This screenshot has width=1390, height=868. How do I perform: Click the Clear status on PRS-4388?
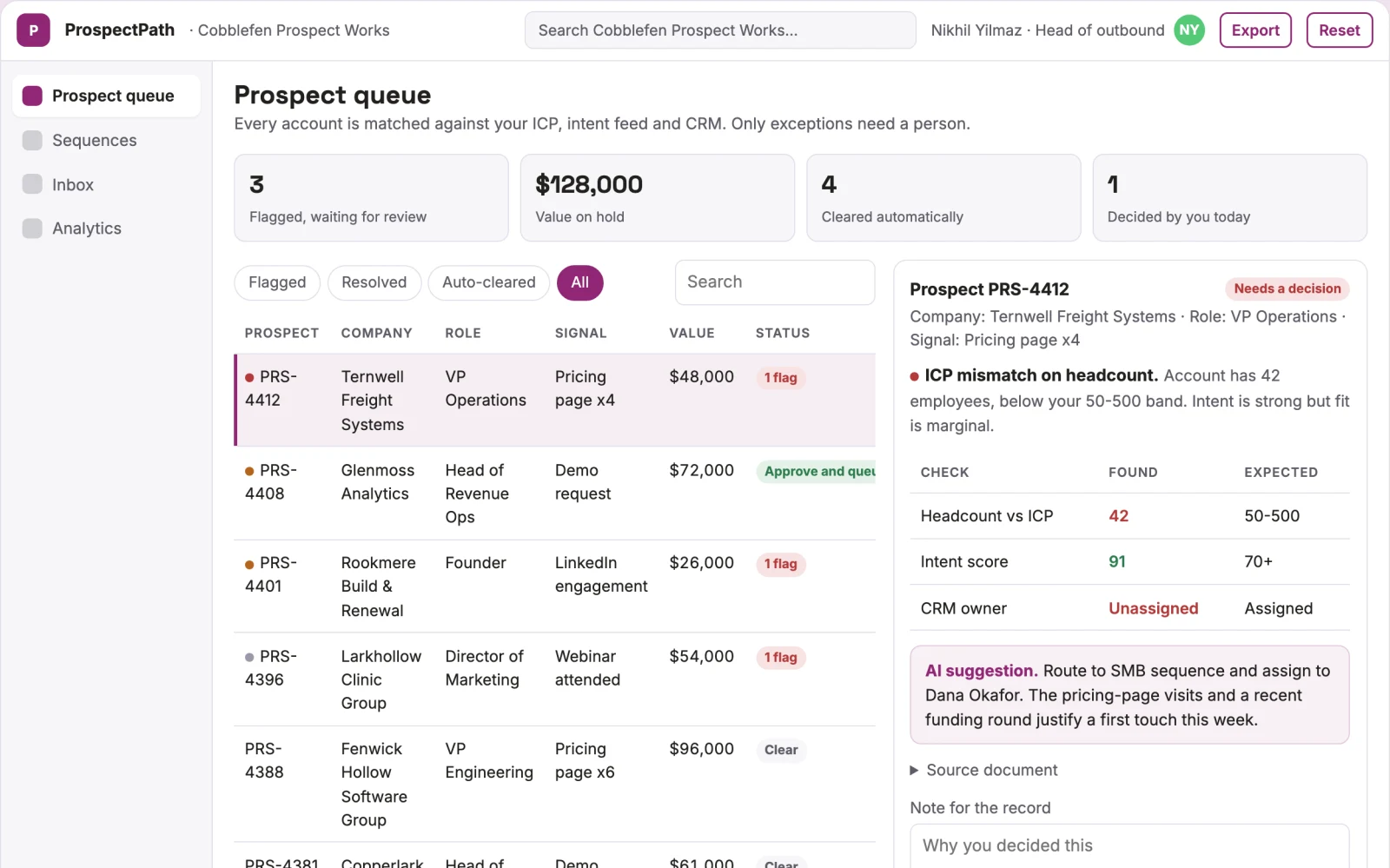click(781, 750)
